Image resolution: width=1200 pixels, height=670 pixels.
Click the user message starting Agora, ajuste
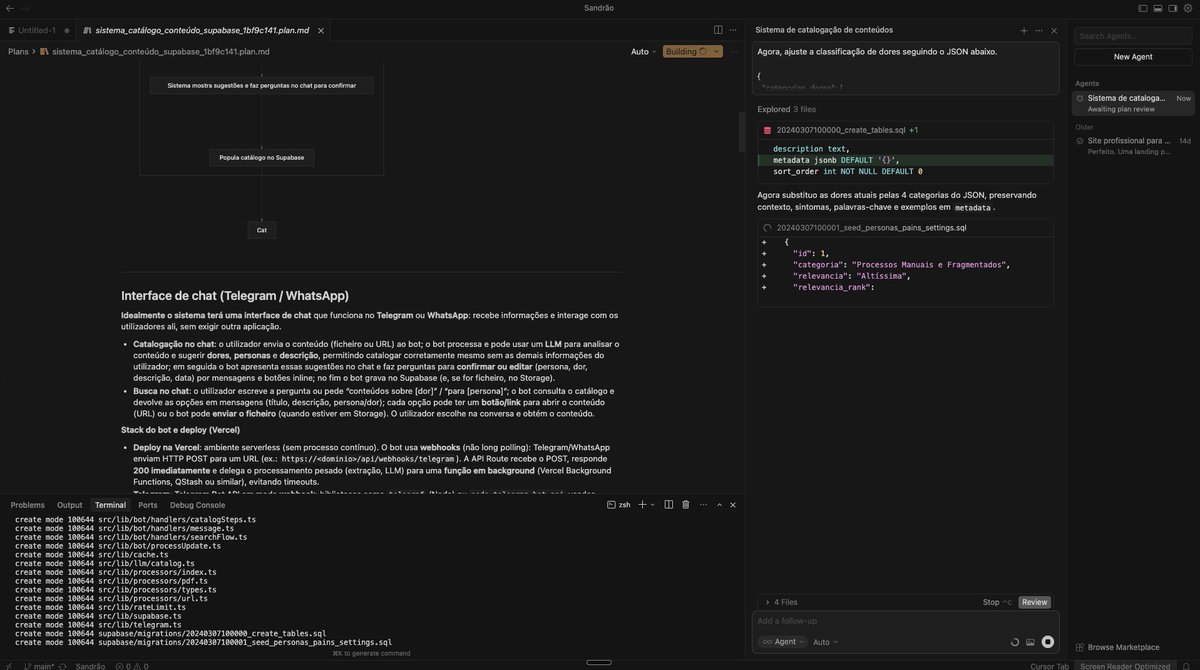tap(907, 68)
